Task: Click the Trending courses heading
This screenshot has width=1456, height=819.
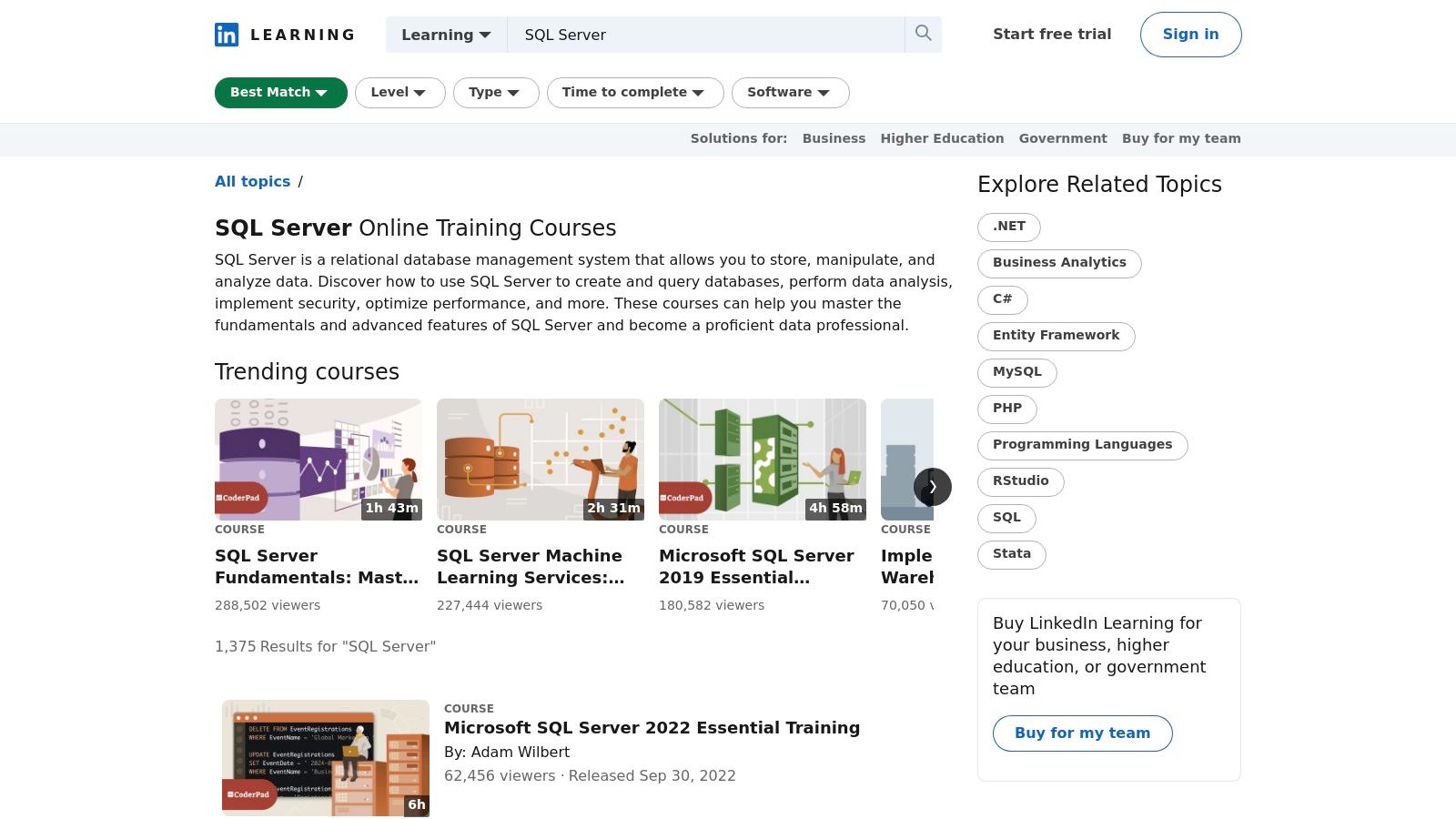Action: (307, 372)
